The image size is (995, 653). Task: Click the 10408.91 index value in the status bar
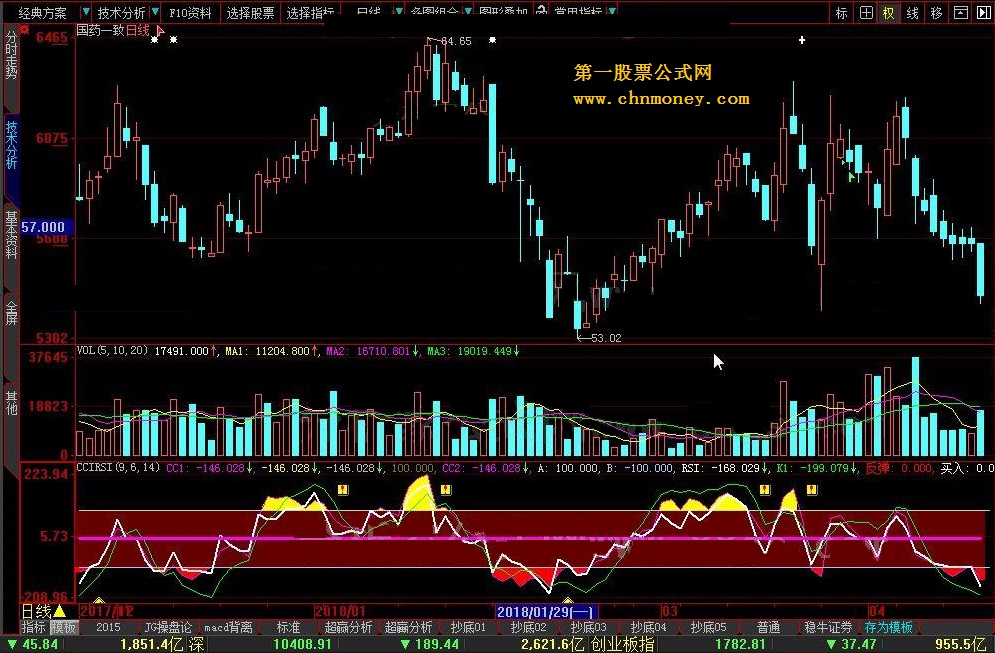click(302, 645)
